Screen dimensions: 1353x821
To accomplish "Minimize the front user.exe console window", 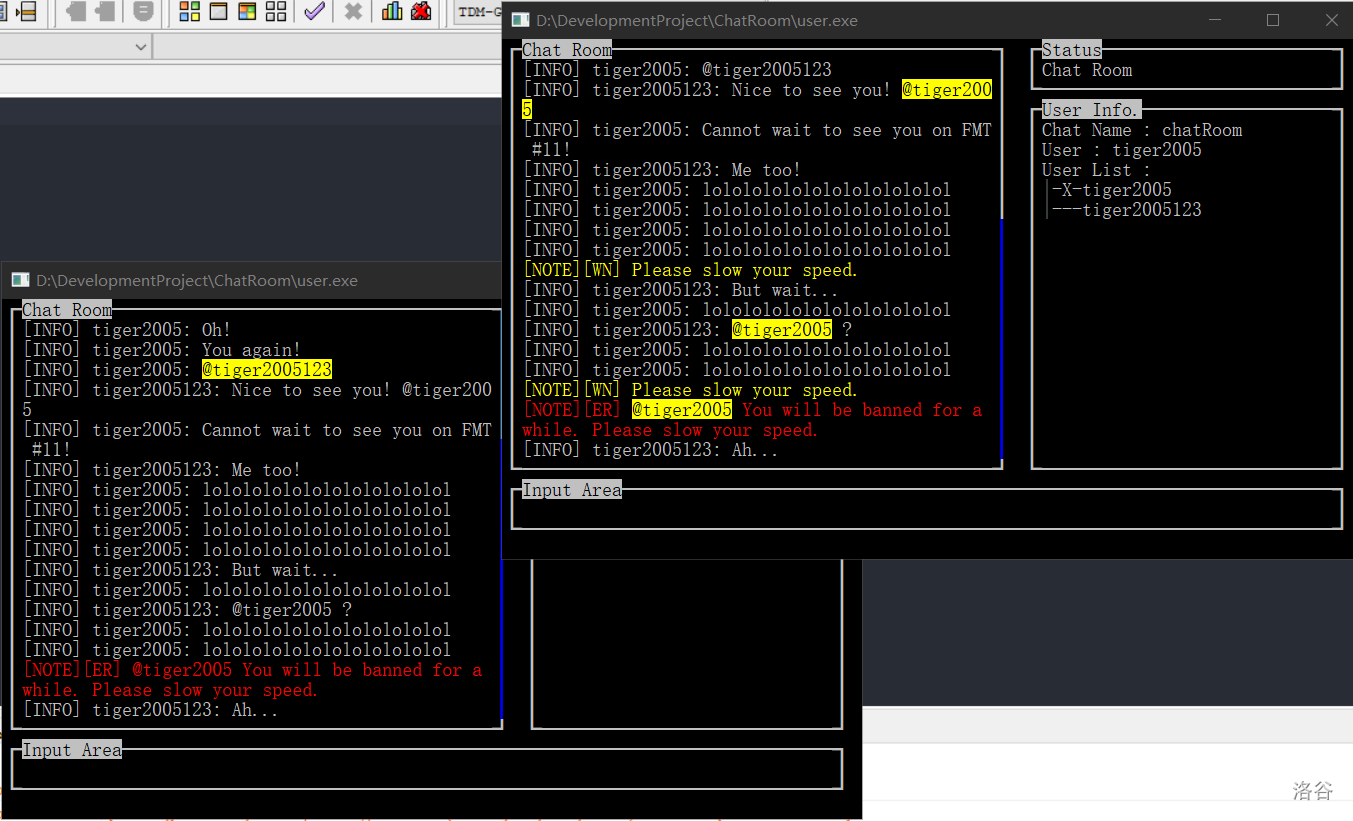I will (1215, 20).
